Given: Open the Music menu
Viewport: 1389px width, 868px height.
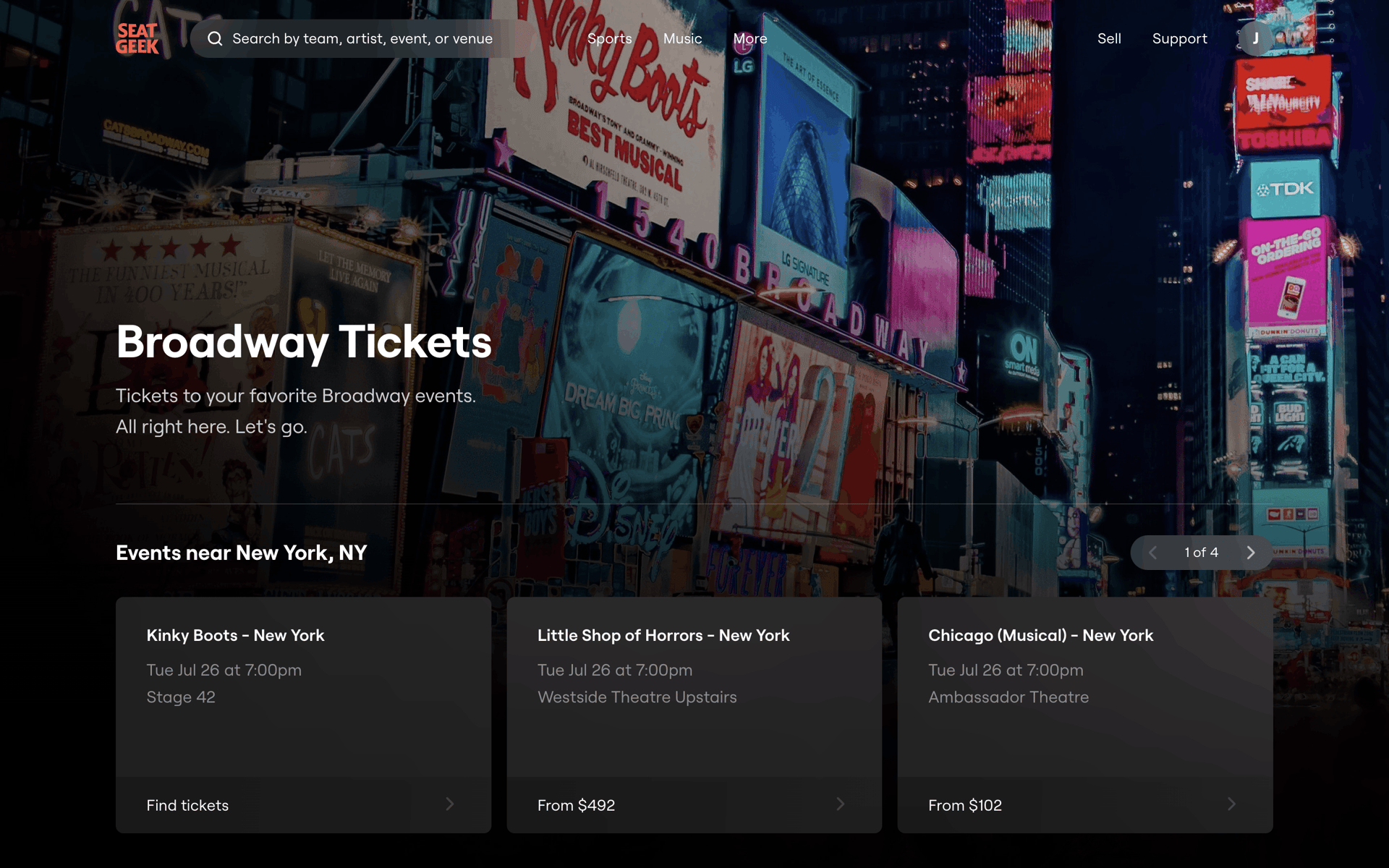Looking at the screenshot, I should (683, 39).
